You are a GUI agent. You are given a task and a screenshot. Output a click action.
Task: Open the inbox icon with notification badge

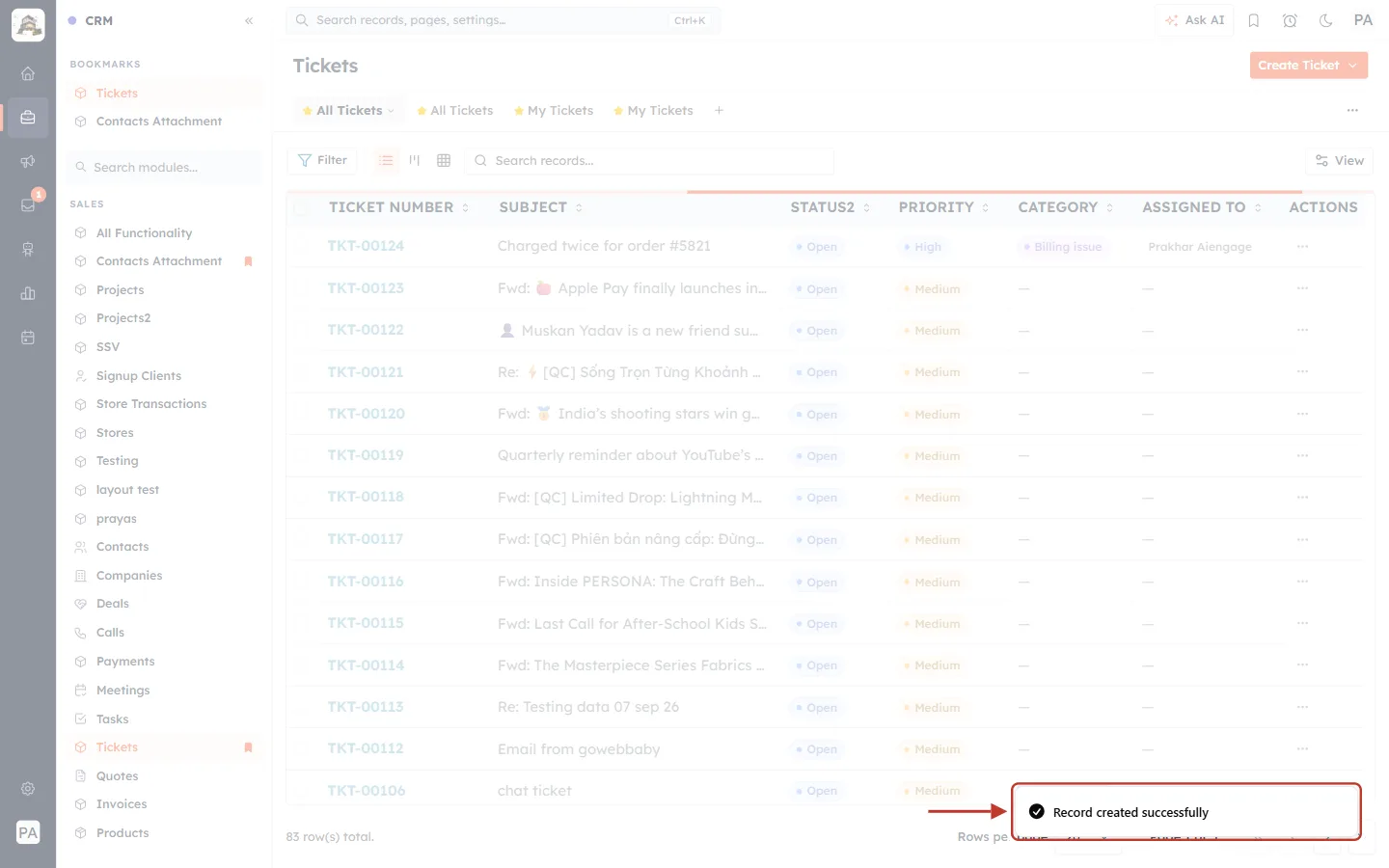coord(28,204)
